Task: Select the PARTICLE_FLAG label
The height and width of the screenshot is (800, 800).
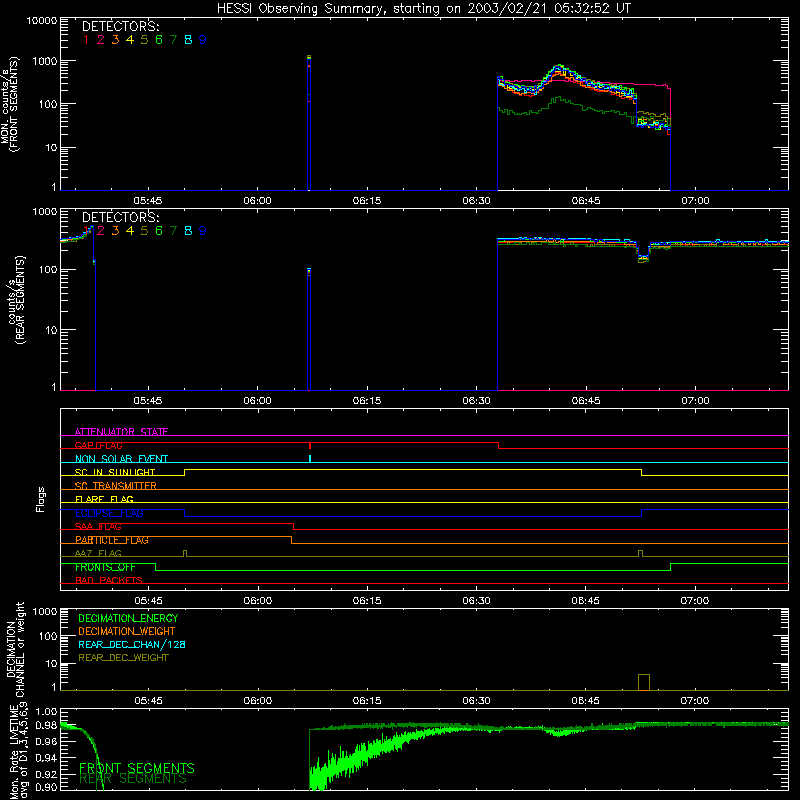Action: pyautogui.click(x=112, y=540)
